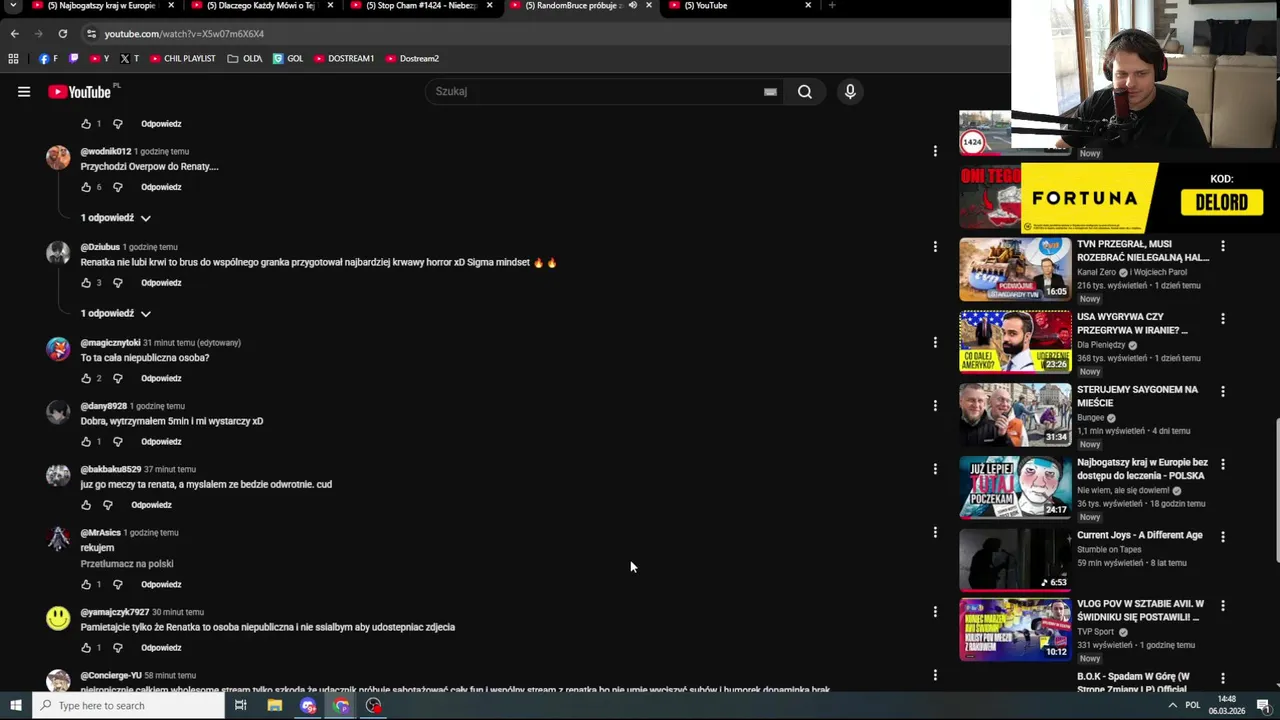Like the @Dziubus comment about Renatka
Screen dimensions: 1280x720
[x=86, y=283]
